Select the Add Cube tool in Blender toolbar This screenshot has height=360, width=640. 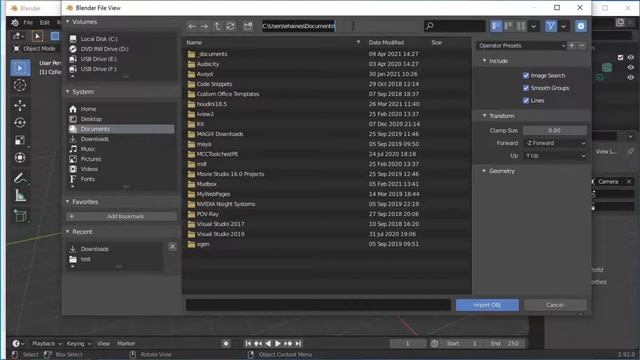coord(20,216)
